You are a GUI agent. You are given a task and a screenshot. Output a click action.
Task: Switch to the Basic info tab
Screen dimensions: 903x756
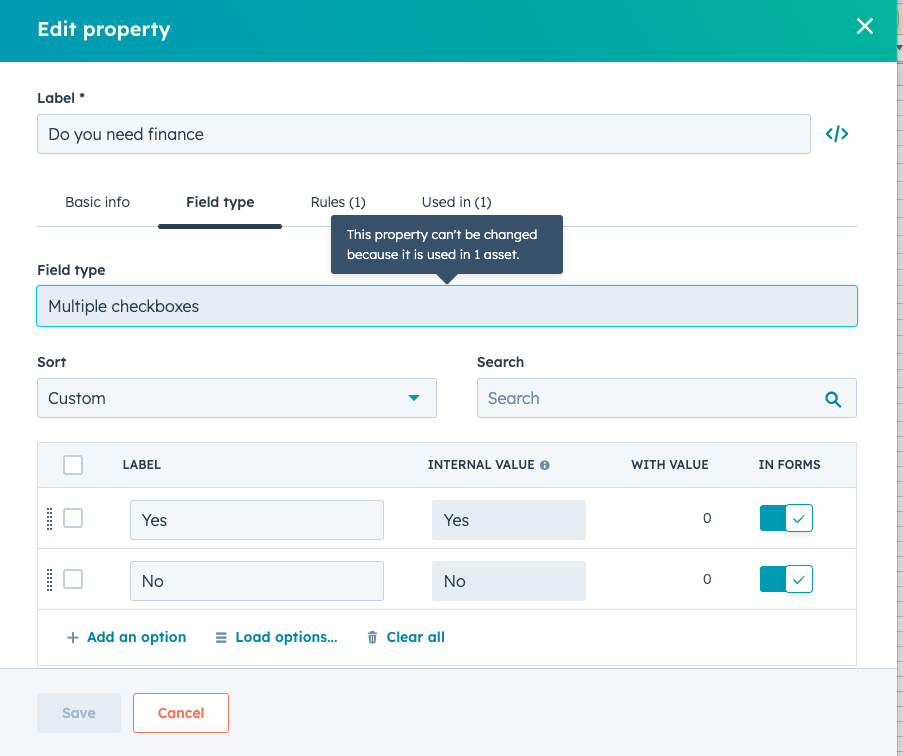tap(97, 202)
